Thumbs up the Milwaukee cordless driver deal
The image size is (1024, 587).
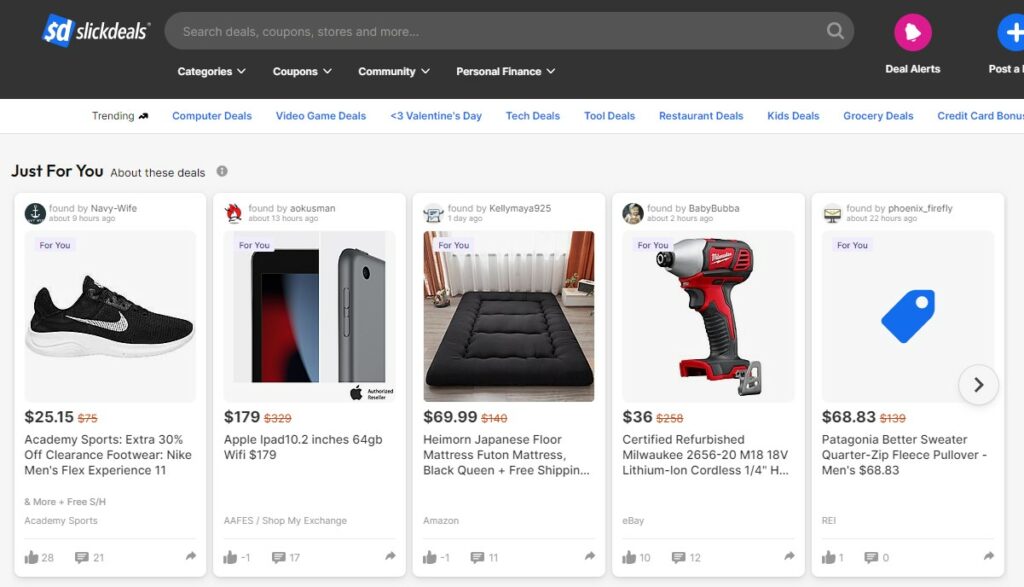click(629, 557)
